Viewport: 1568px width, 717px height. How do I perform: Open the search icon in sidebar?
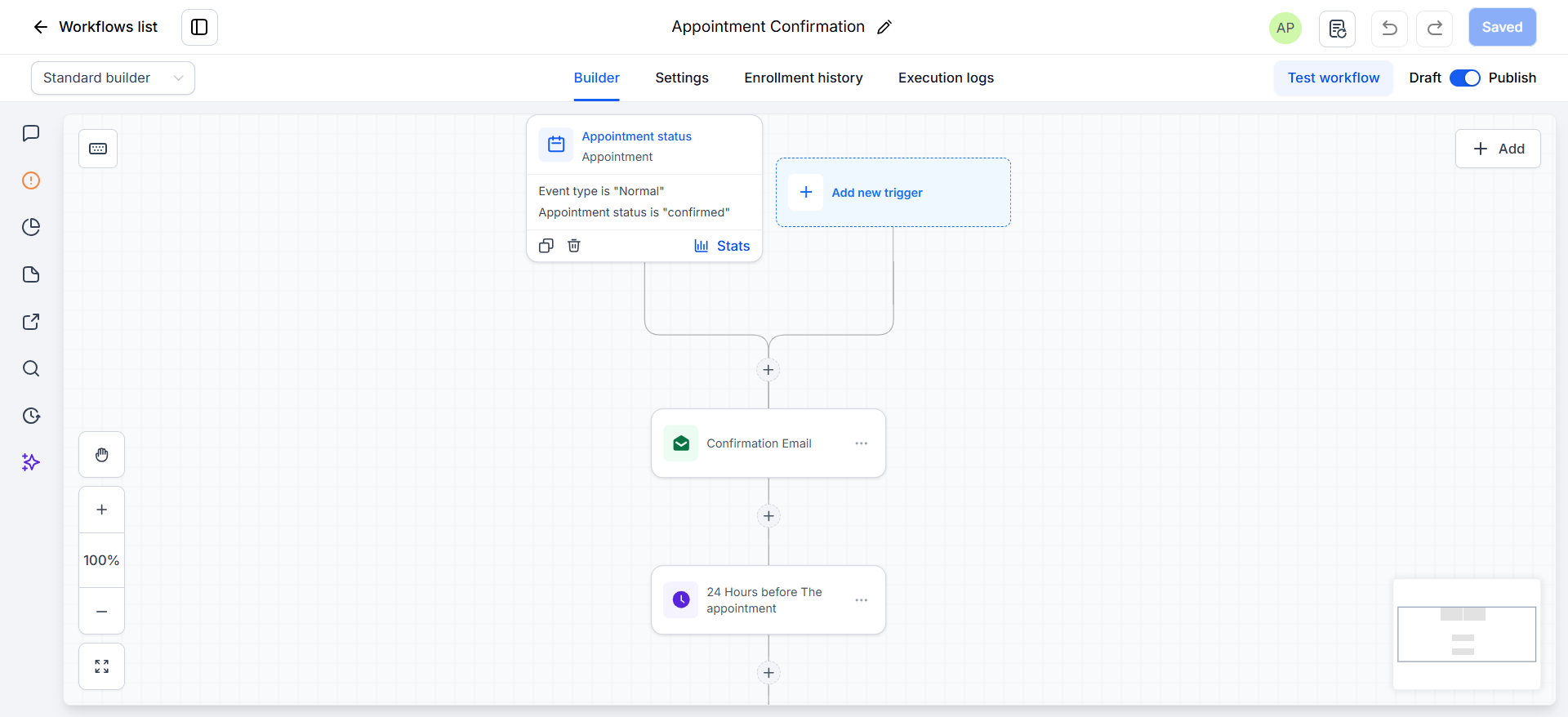tap(31, 368)
